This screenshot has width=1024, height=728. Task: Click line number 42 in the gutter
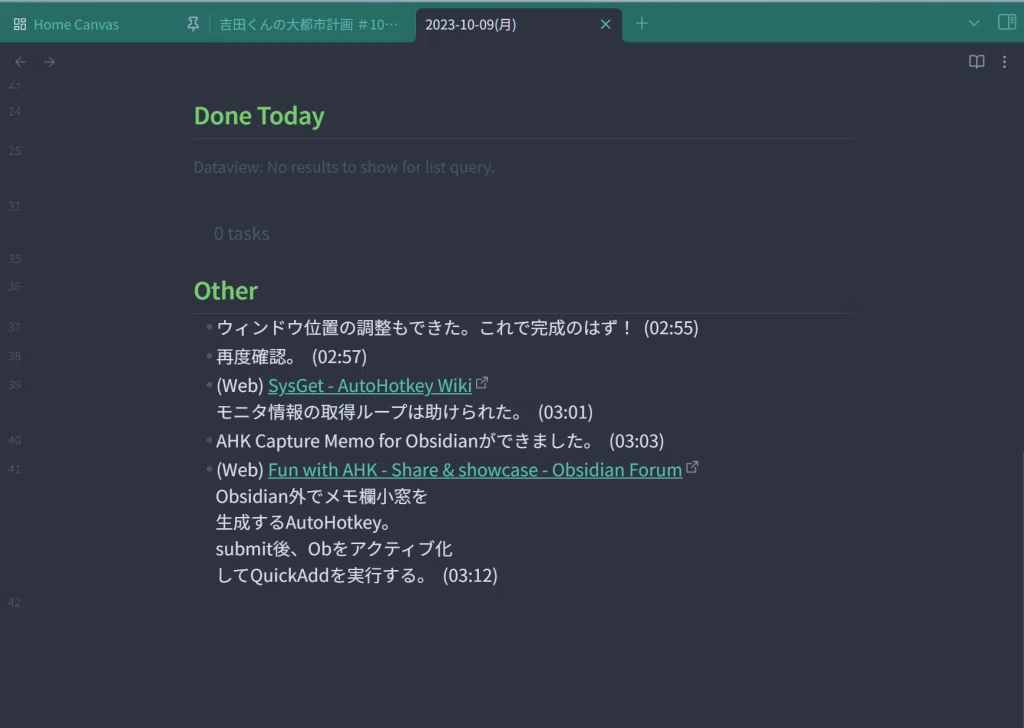14,603
